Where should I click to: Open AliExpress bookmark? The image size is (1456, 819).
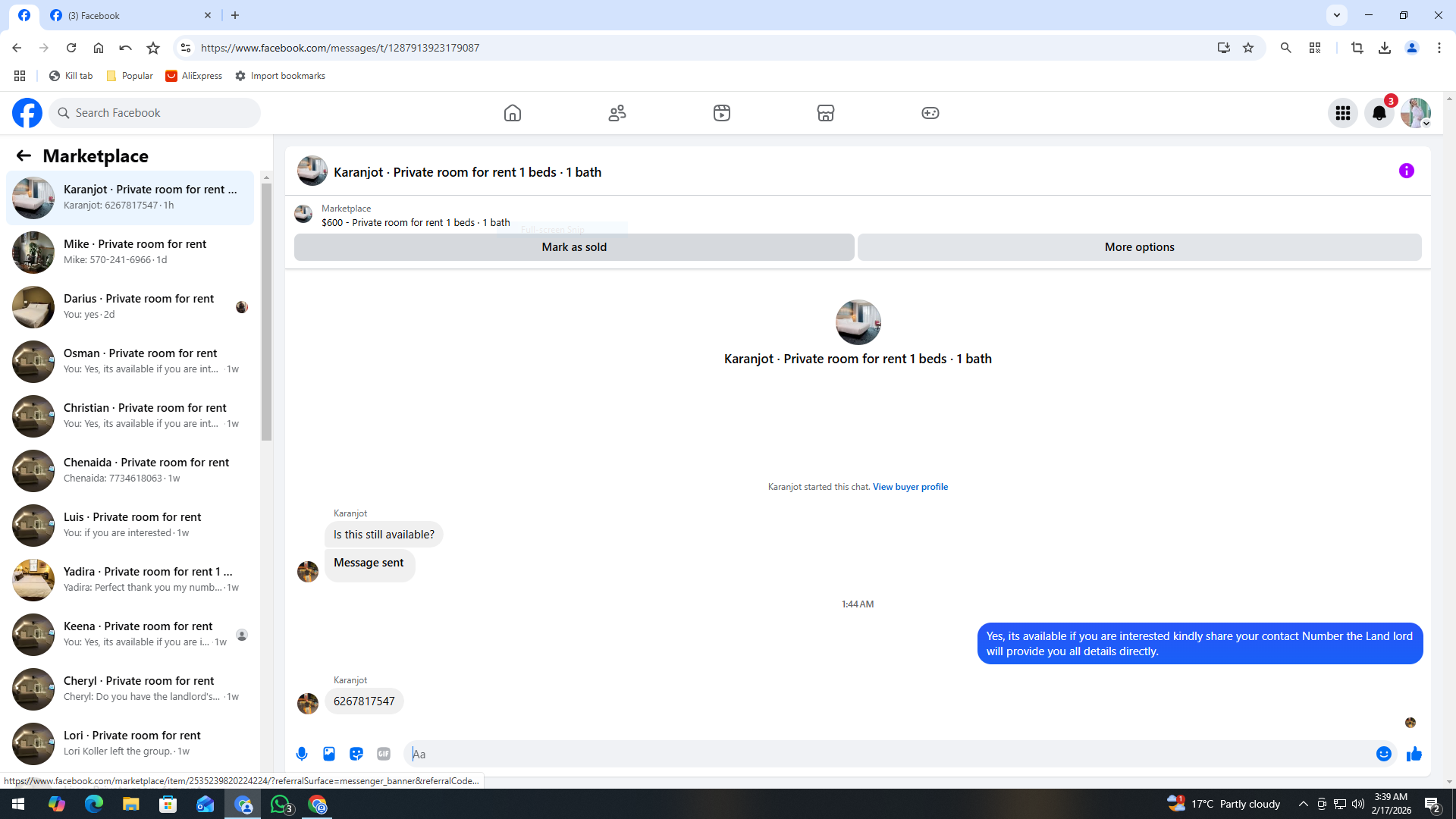pyautogui.click(x=194, y=76)
